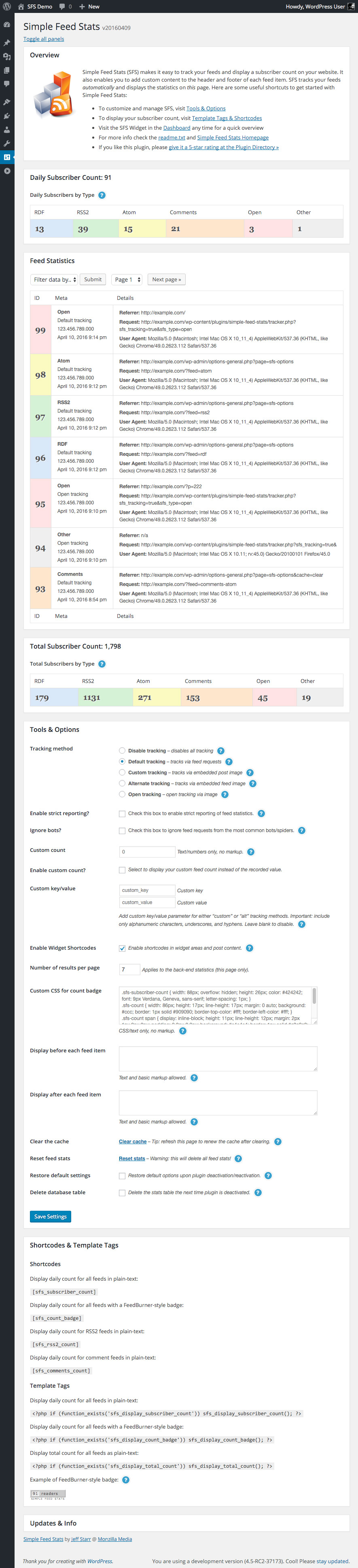Select Alternate tracking radio button
This screenshot has height=1568, width=358.
pyautogui.click(x=122, y=783)
